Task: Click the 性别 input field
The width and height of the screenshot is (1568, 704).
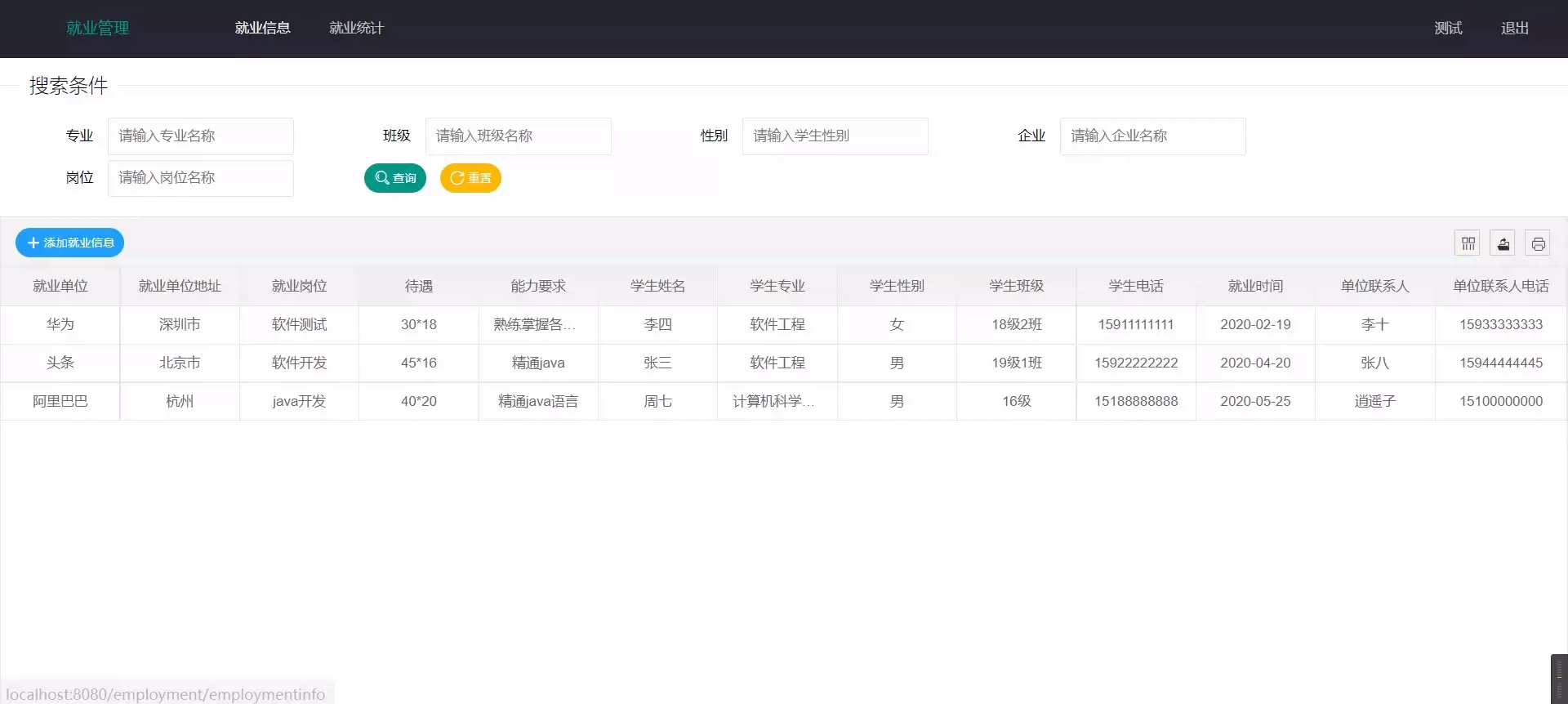Action: pos(835,136)
